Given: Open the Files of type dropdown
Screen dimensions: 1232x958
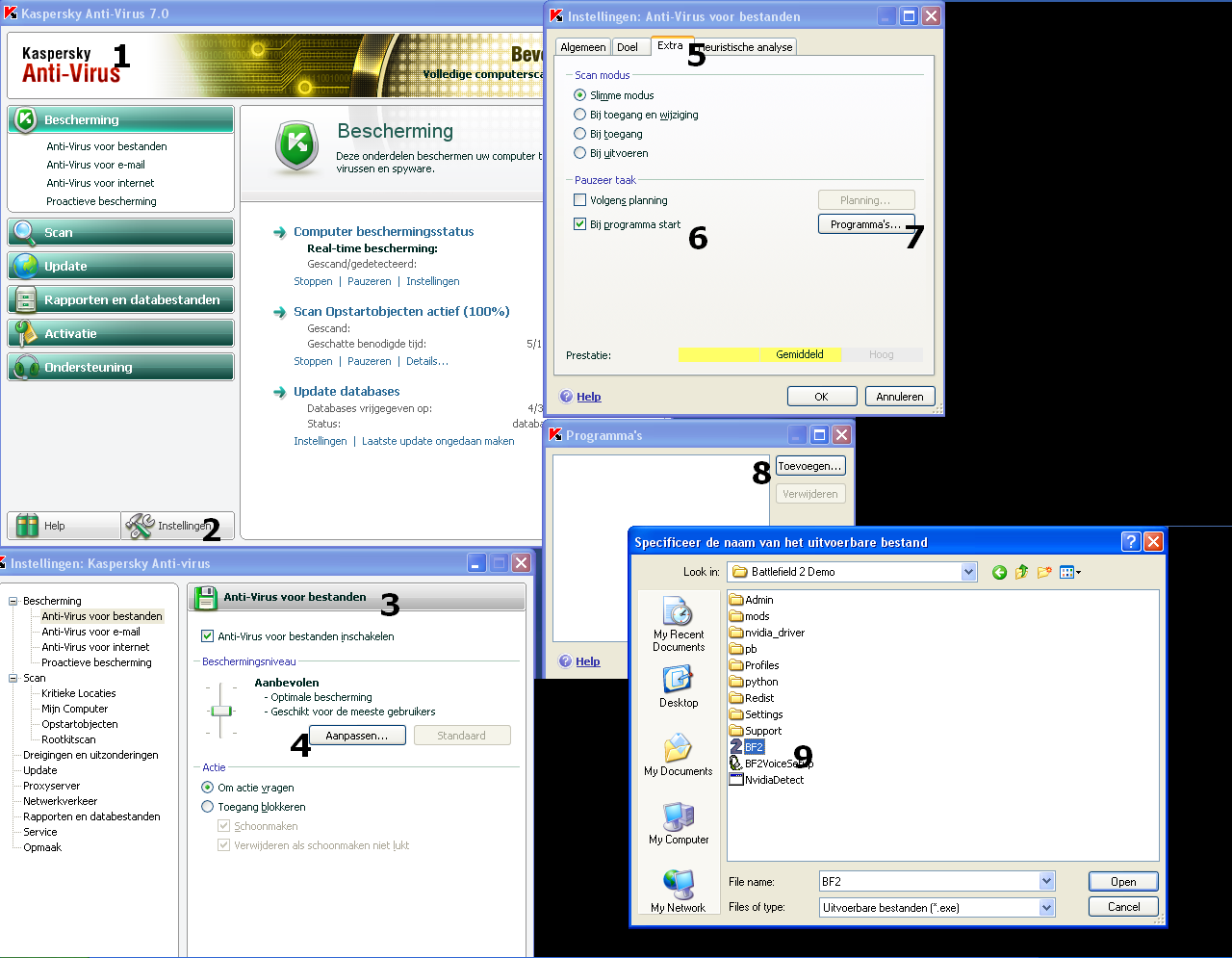Looking at the screenshot, I should click(1046, 907).
